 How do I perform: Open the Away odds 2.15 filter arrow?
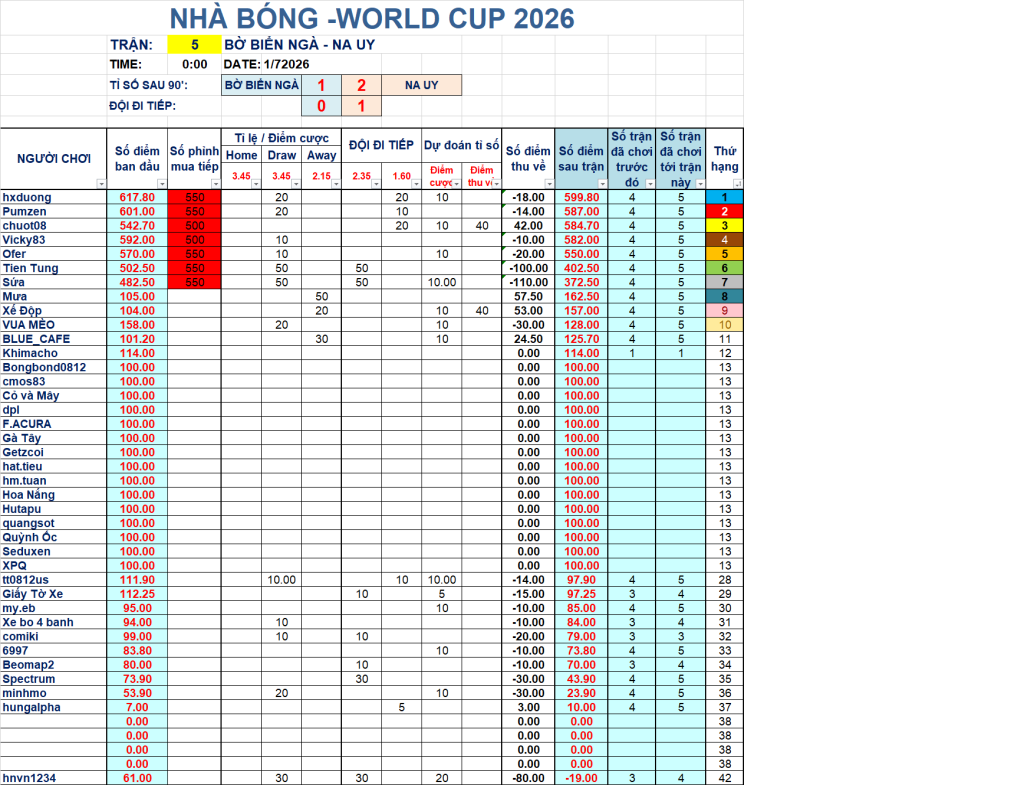[336, 184]
